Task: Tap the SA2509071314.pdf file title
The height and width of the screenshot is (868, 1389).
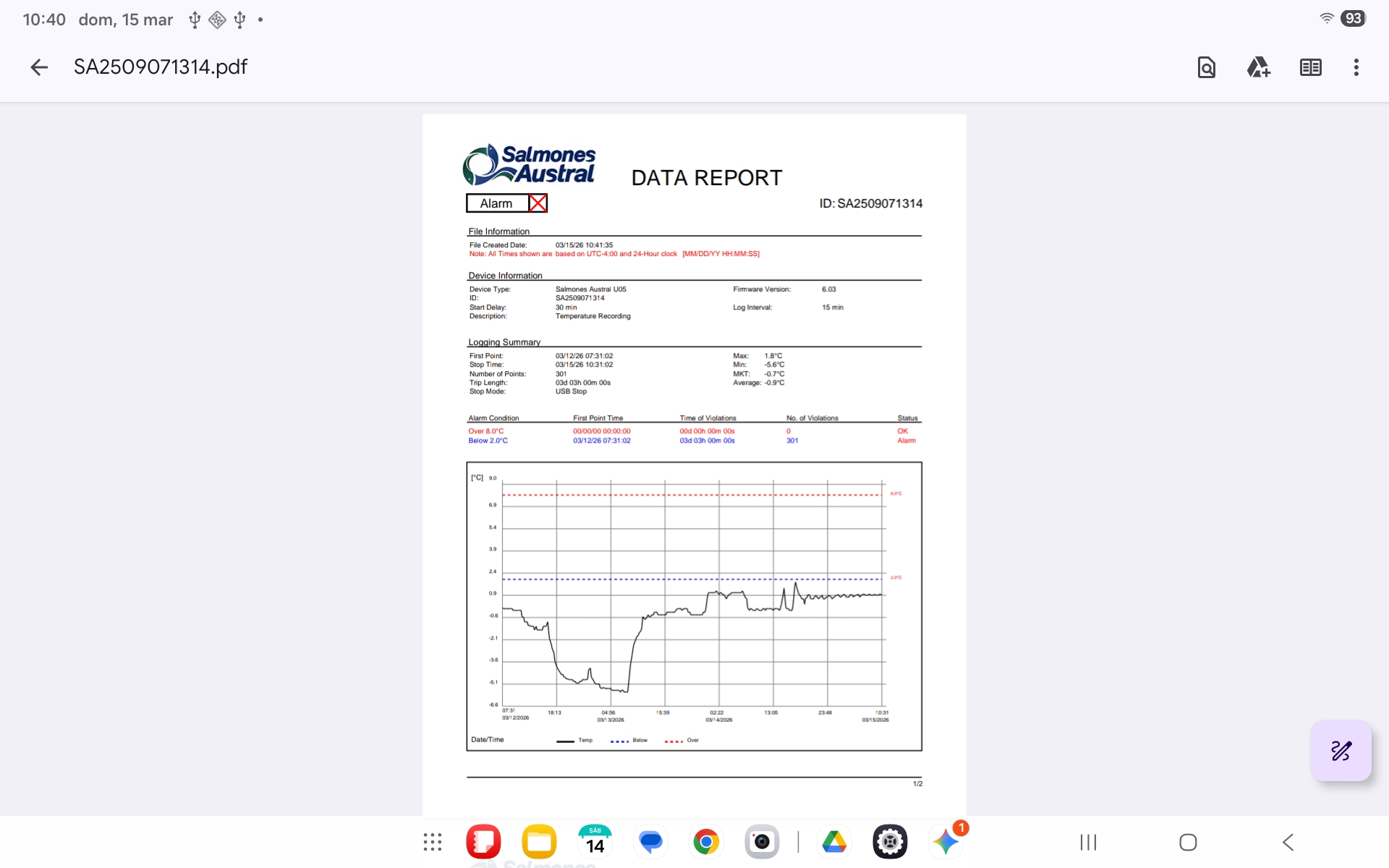Action: coord(161,67)
